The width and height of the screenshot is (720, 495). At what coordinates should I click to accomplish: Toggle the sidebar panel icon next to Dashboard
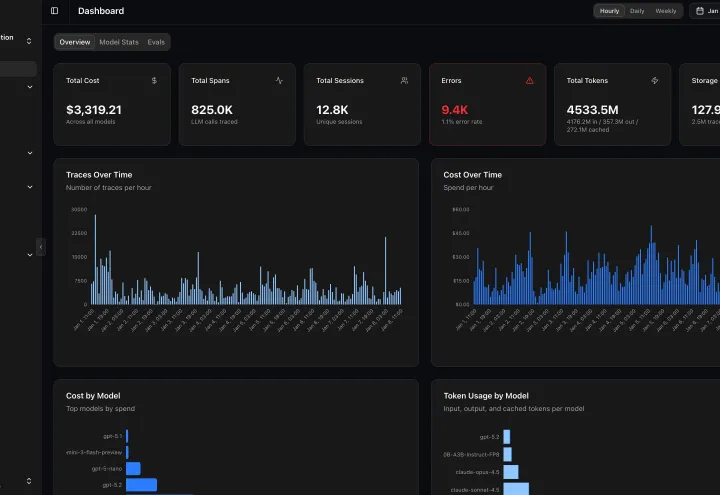click(x=54, y=11)
